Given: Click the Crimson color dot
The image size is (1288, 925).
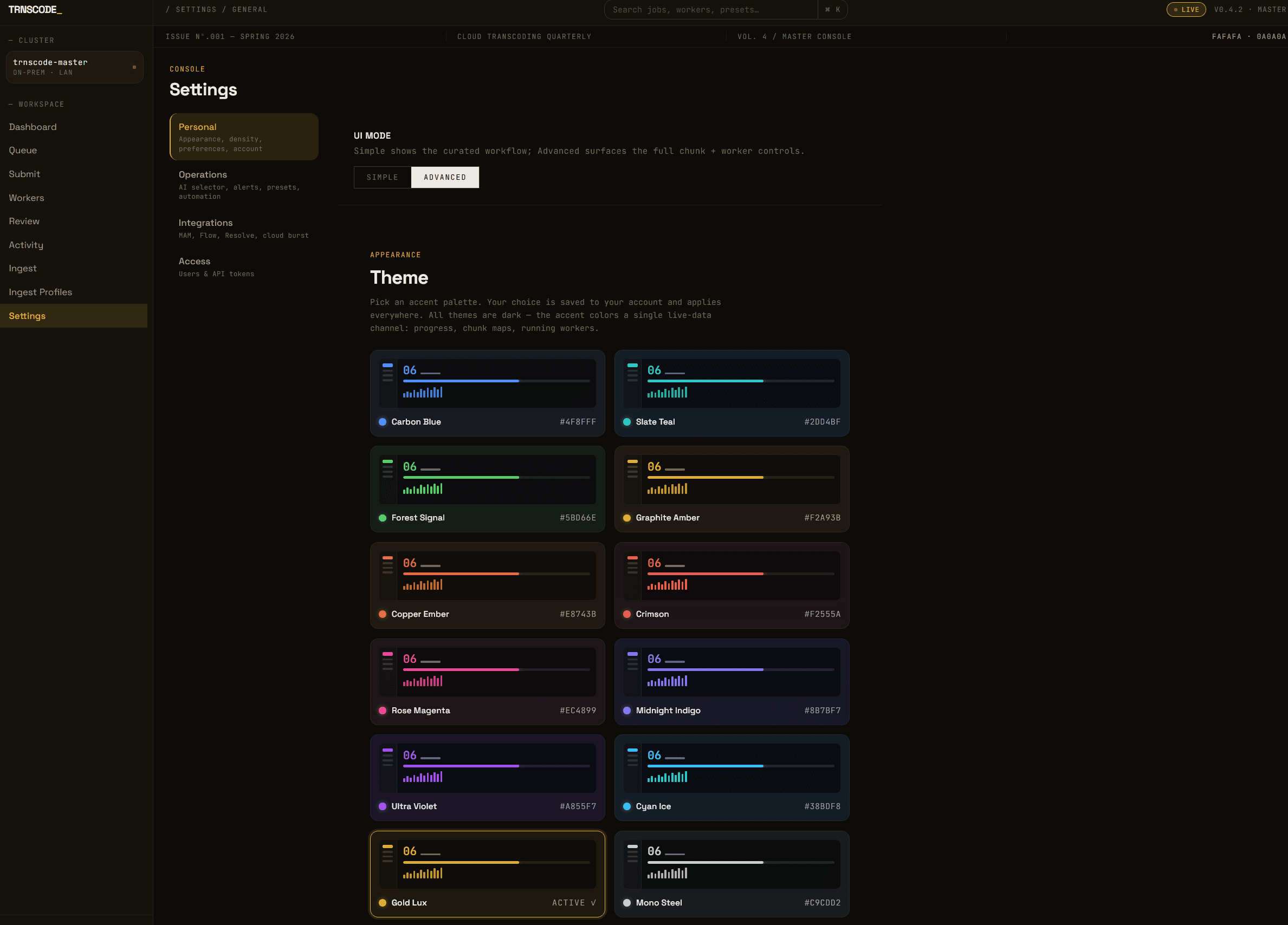Looking at the screenshot, I should pos(626,614).
